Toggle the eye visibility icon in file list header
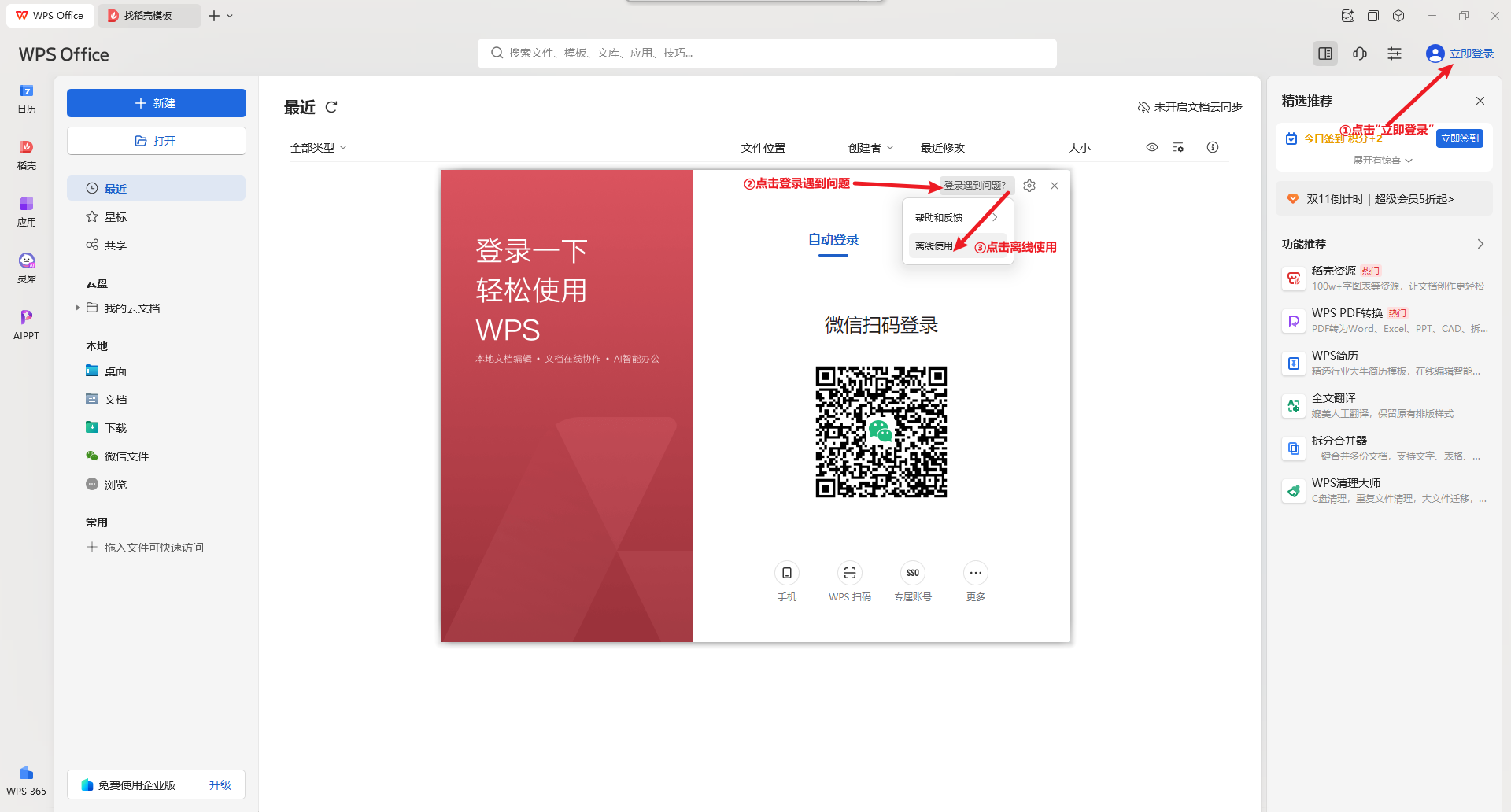 [1152, 147]
